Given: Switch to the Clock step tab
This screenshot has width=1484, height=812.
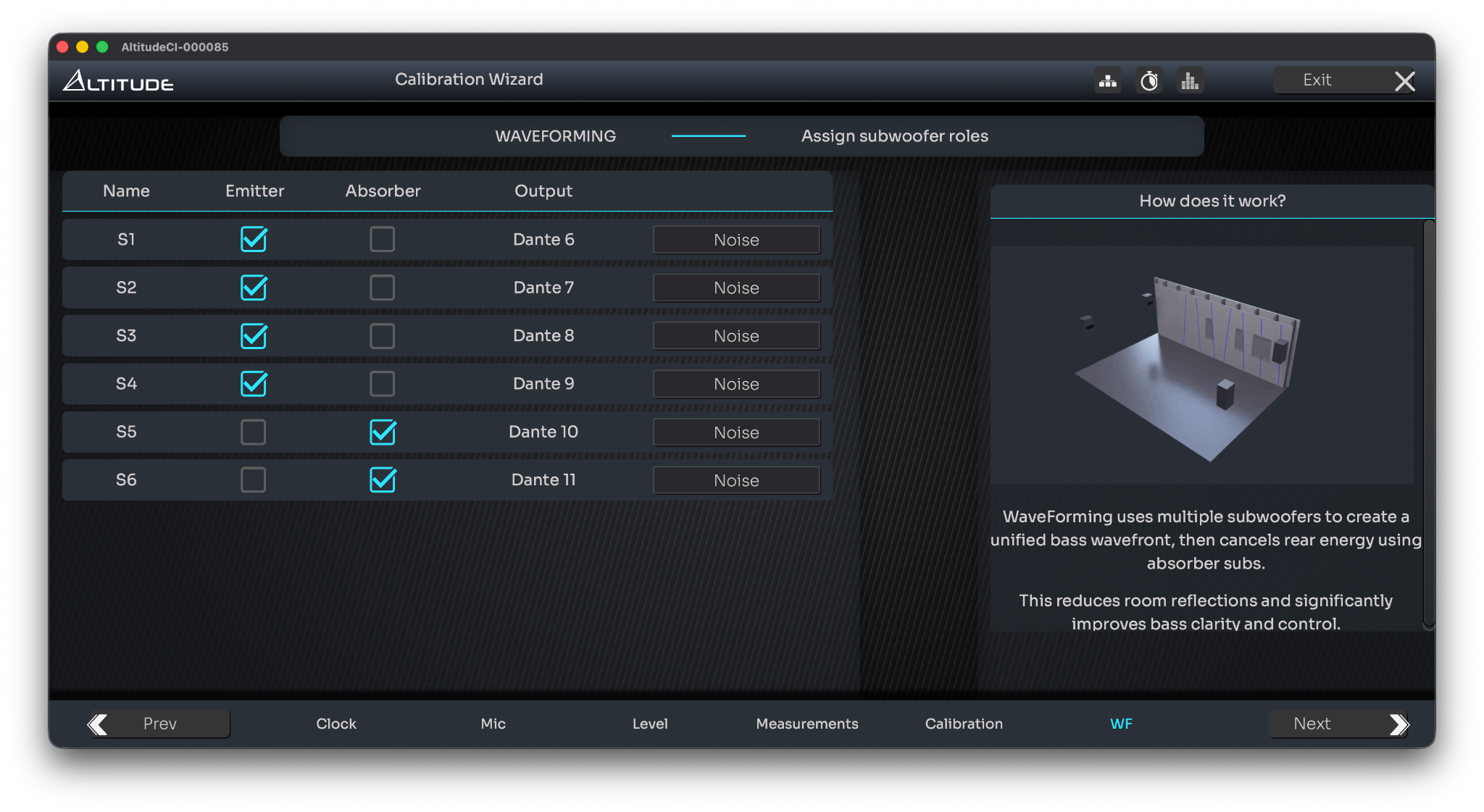Looking at the screenshot, I should (336, 724).
